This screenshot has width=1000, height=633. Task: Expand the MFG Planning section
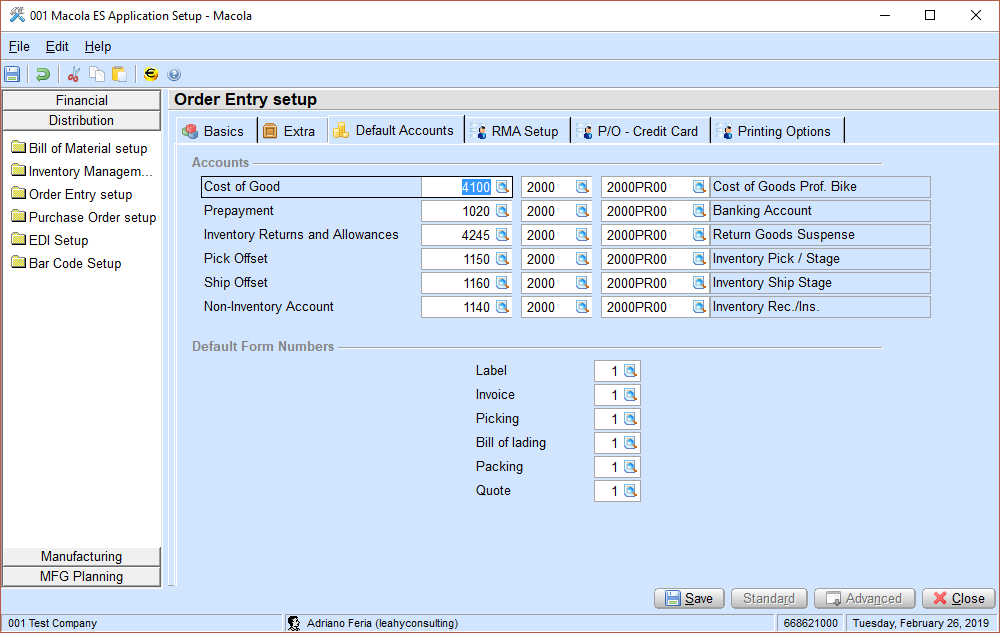pos(82,576)
